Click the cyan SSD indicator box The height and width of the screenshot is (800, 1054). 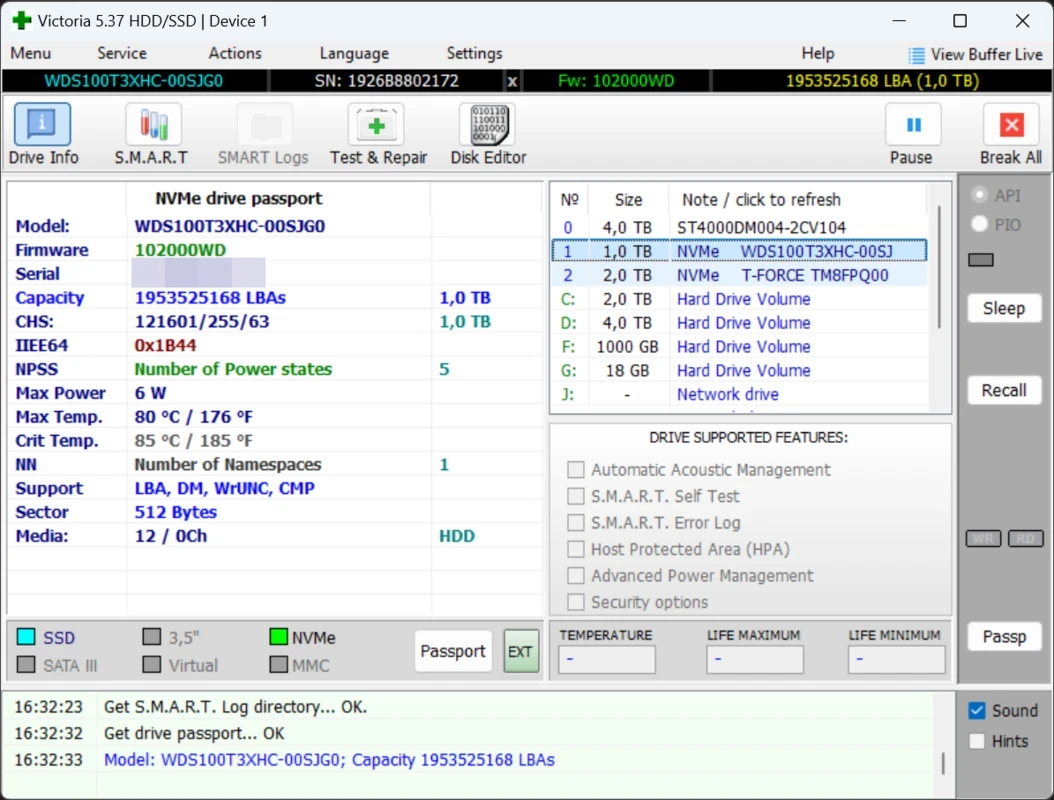coord(26,637)
